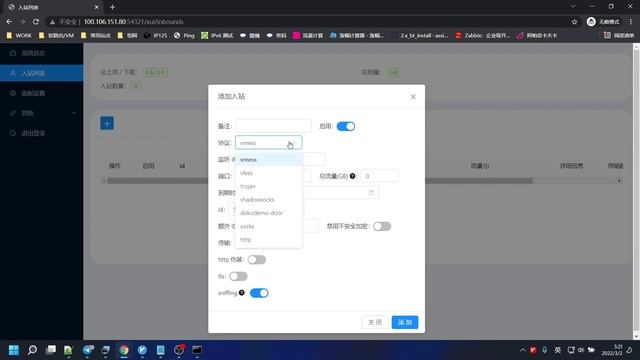Screen dimensions: 640x360
Task: Open the calendar icon in the expiry date field
Action: (x=371, y=193)
